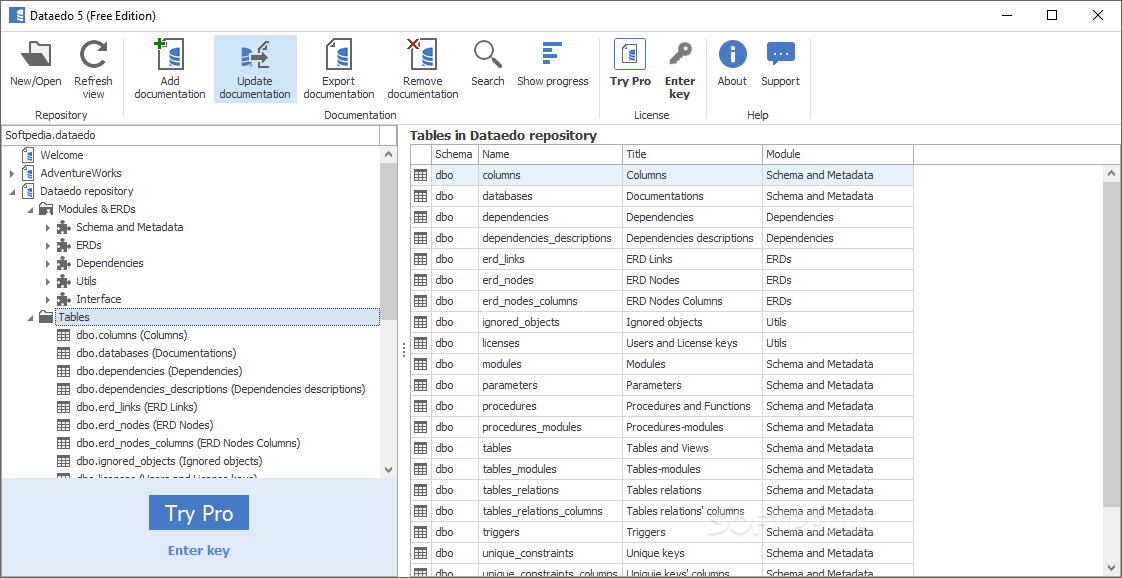Open the Support chat icon
This screenshot has width=1122, height=578.
click(780, 54)
